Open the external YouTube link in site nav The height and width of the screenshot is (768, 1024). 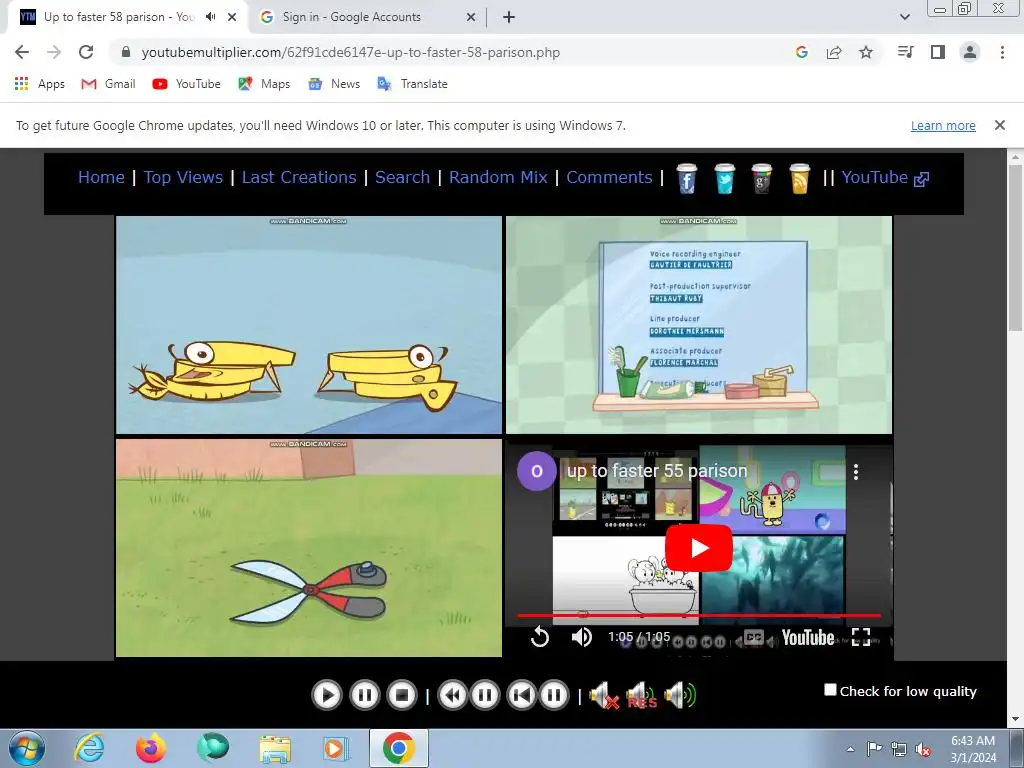885,177
